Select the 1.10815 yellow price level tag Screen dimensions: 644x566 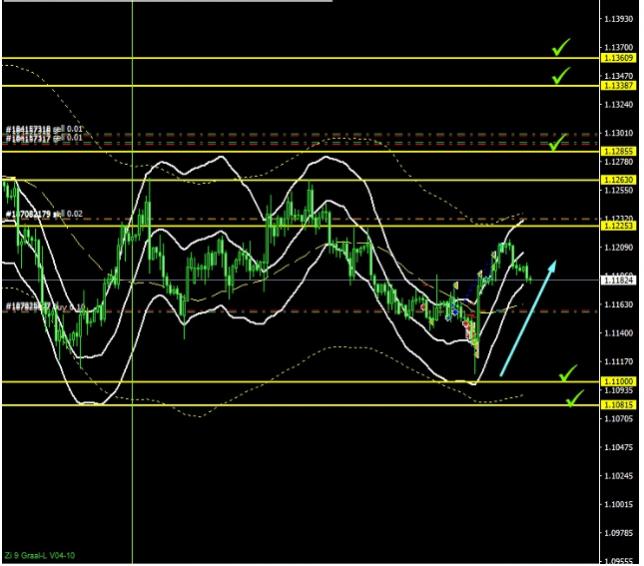coord(618,405)
